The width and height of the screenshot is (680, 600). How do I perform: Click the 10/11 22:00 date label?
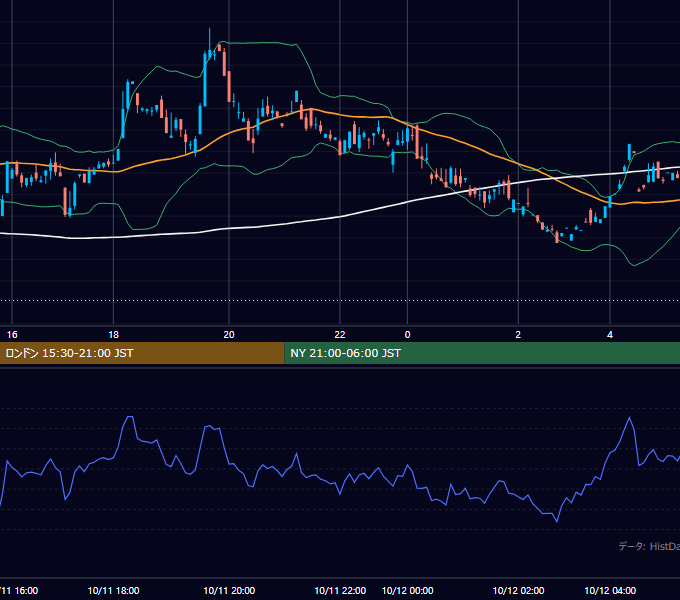pyautogui.click(x=340, y=591)
